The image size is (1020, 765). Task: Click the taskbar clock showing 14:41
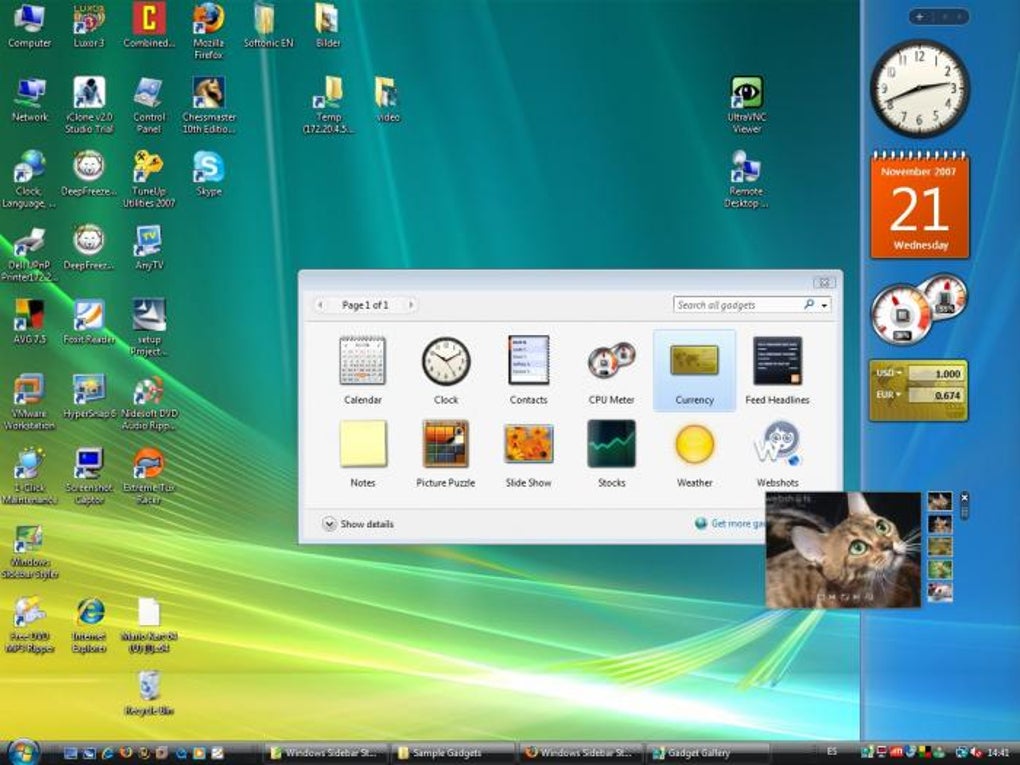[x=997, y=753]
